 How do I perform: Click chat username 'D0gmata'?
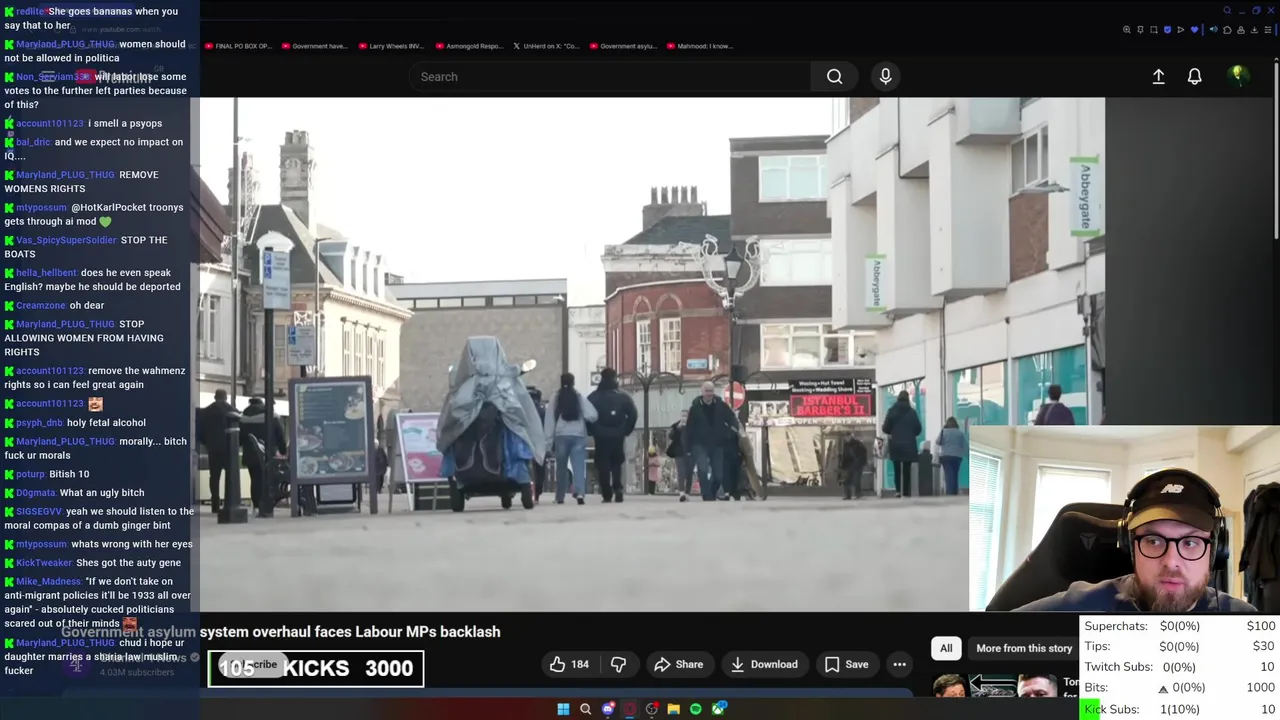pos(36,492)
